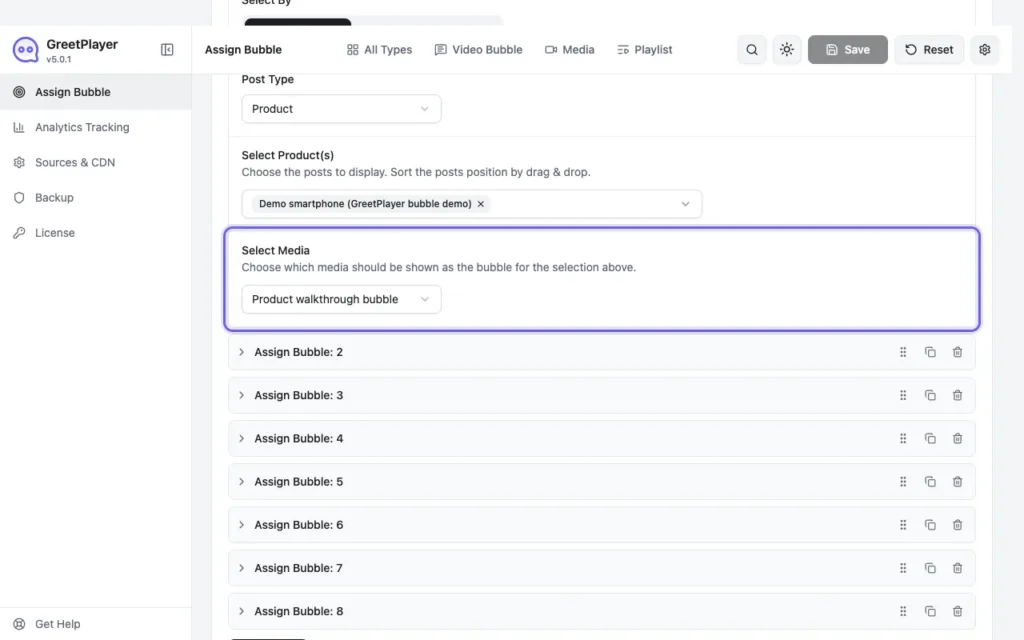Viewport: 1024px width, 640px height.
Task: Click the GreetPlayer logo icon
Action: [x=25, y=50]
